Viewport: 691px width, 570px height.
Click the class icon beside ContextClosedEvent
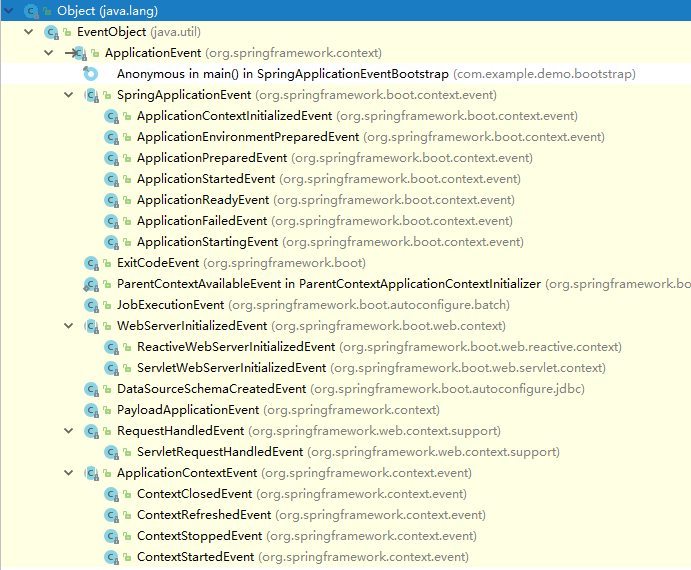pos(111,494)
